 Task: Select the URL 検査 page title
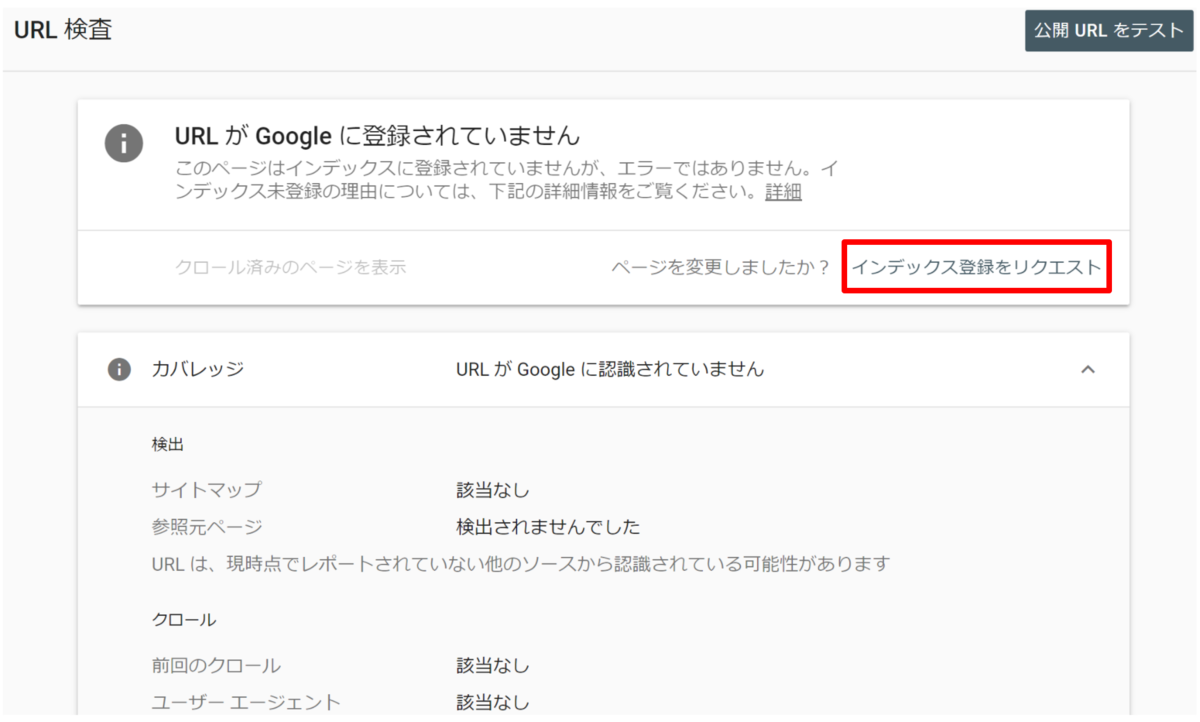[x=62, y=30]
